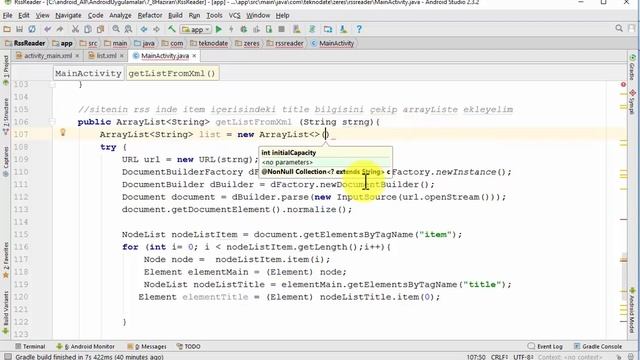Click the AVD Manager toolbar icon
640x360 pixels.
[297, 29]
